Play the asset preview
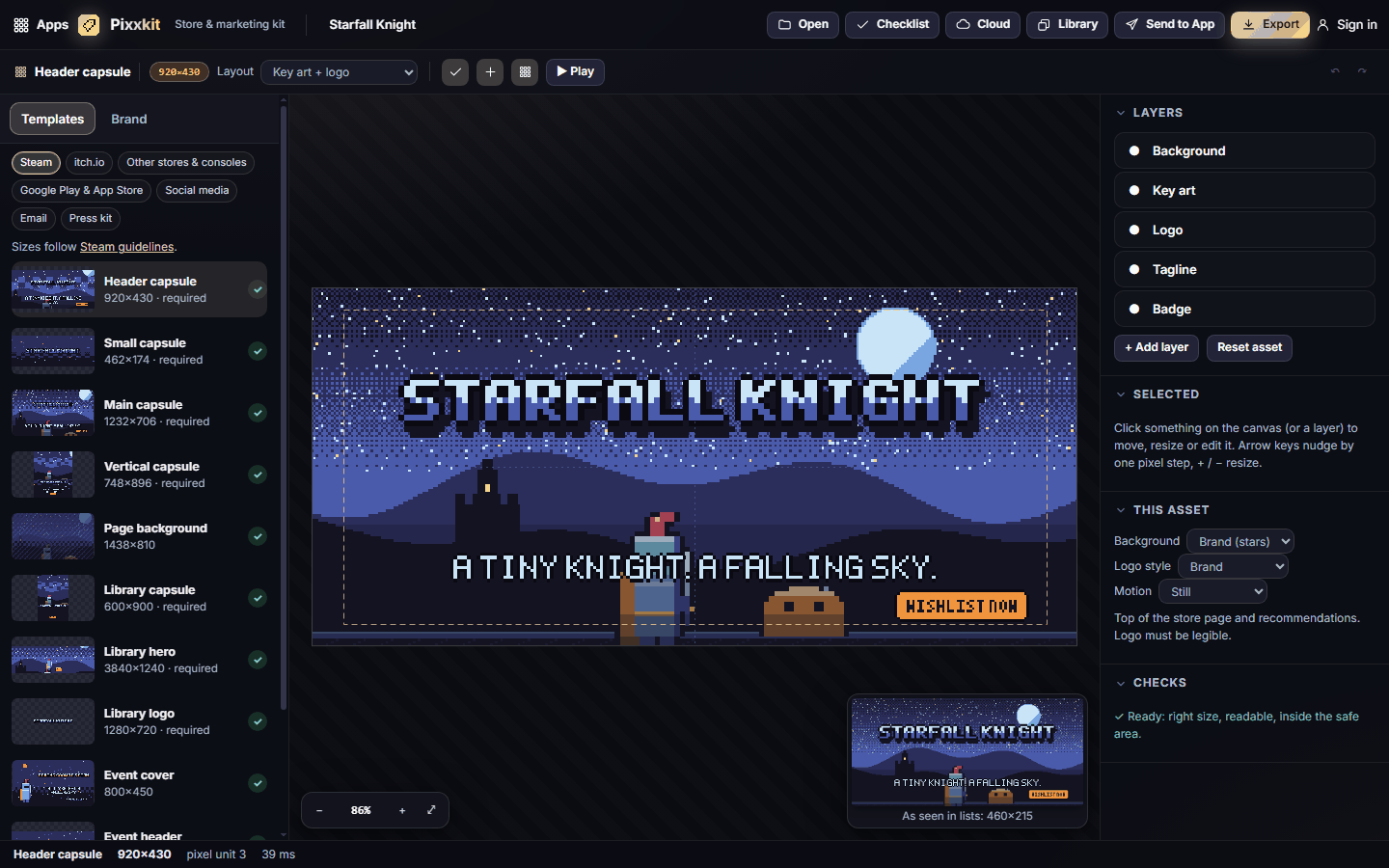The image size is (1389, 868). [x=575, y=71]
